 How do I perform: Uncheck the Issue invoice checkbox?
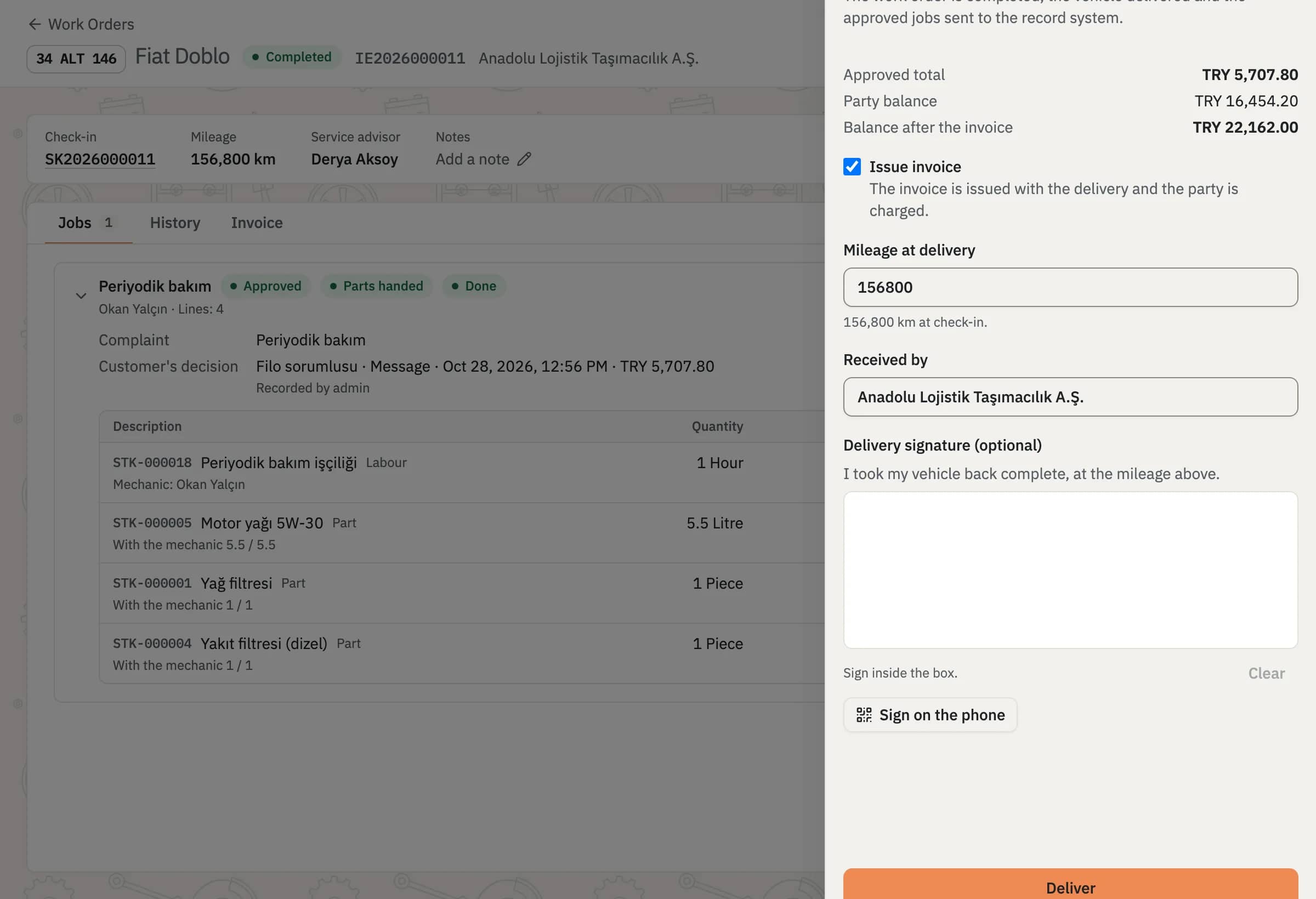[x=852, y=167]
